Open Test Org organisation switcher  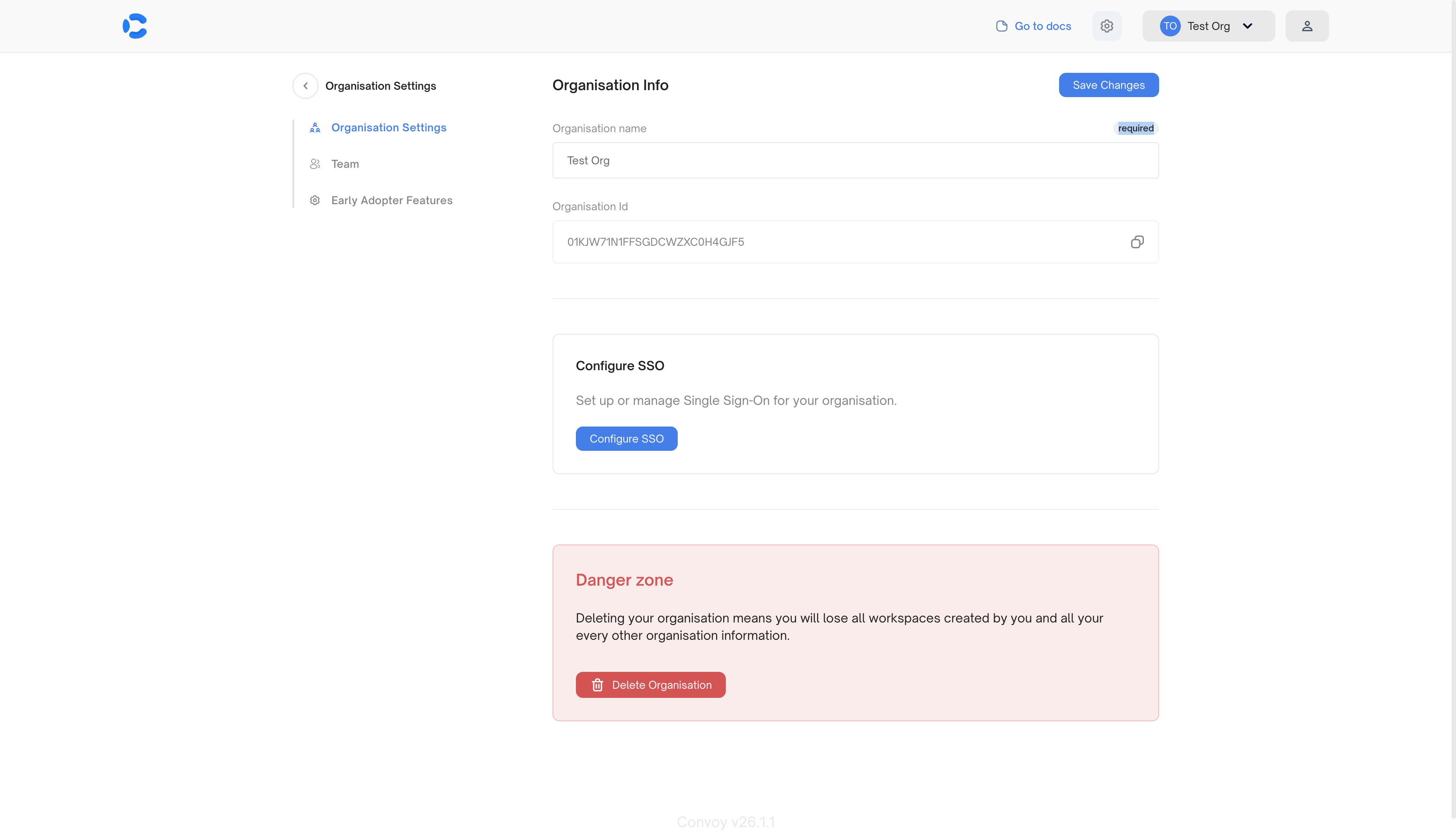[x=1208, y=26]
